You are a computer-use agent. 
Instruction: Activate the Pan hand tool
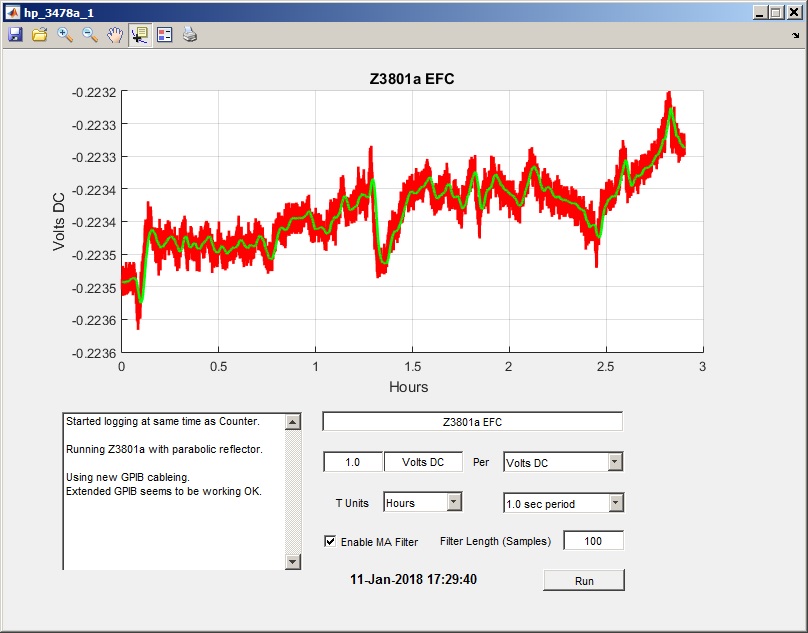click(115, 35)
